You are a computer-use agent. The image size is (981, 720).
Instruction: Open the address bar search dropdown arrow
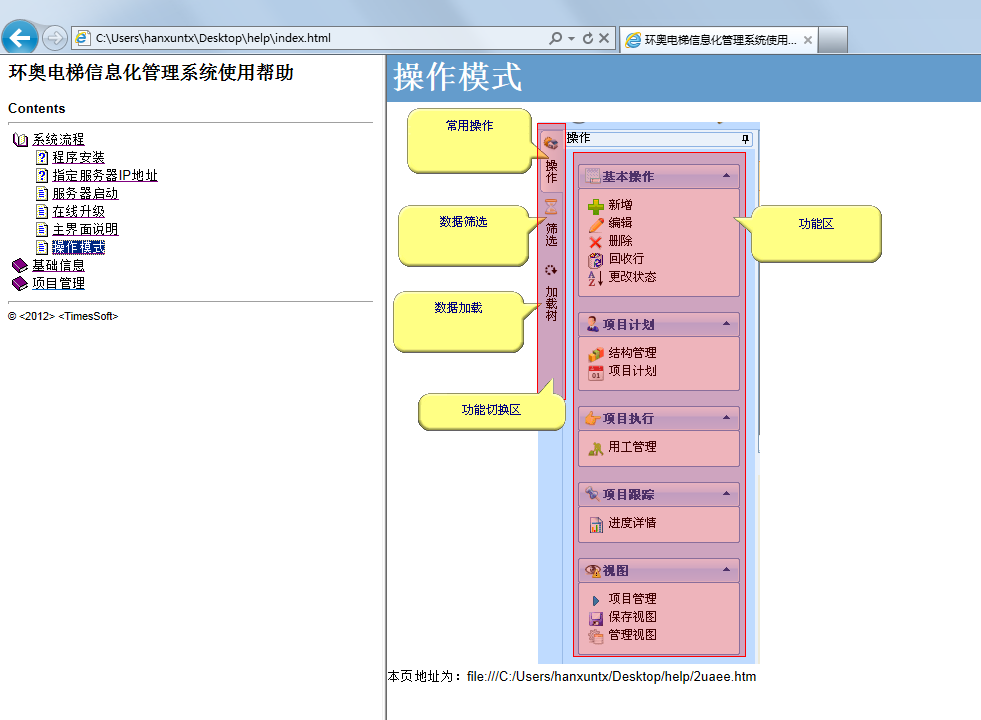571,39
